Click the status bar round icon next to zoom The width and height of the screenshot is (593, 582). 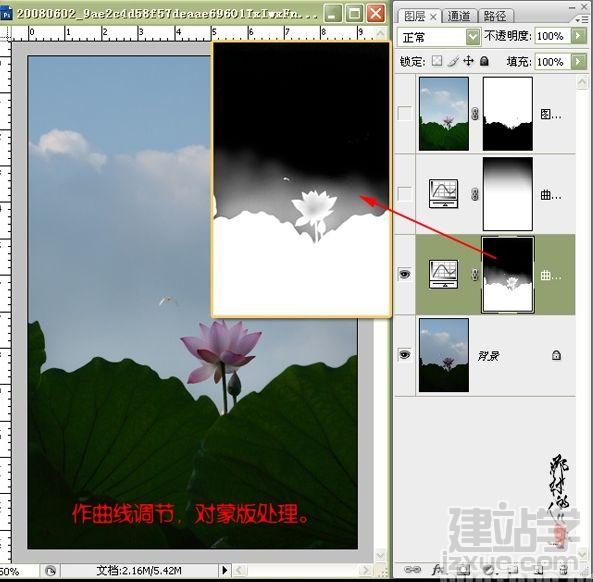click(x=50, y=570)
